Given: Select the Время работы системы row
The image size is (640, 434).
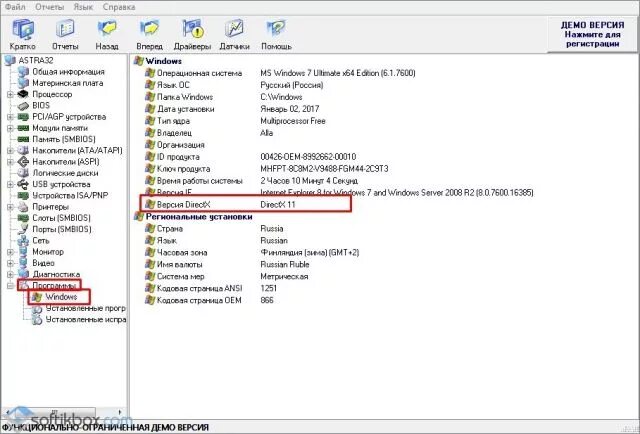Looking at the screenshot, I should [251, 180].
